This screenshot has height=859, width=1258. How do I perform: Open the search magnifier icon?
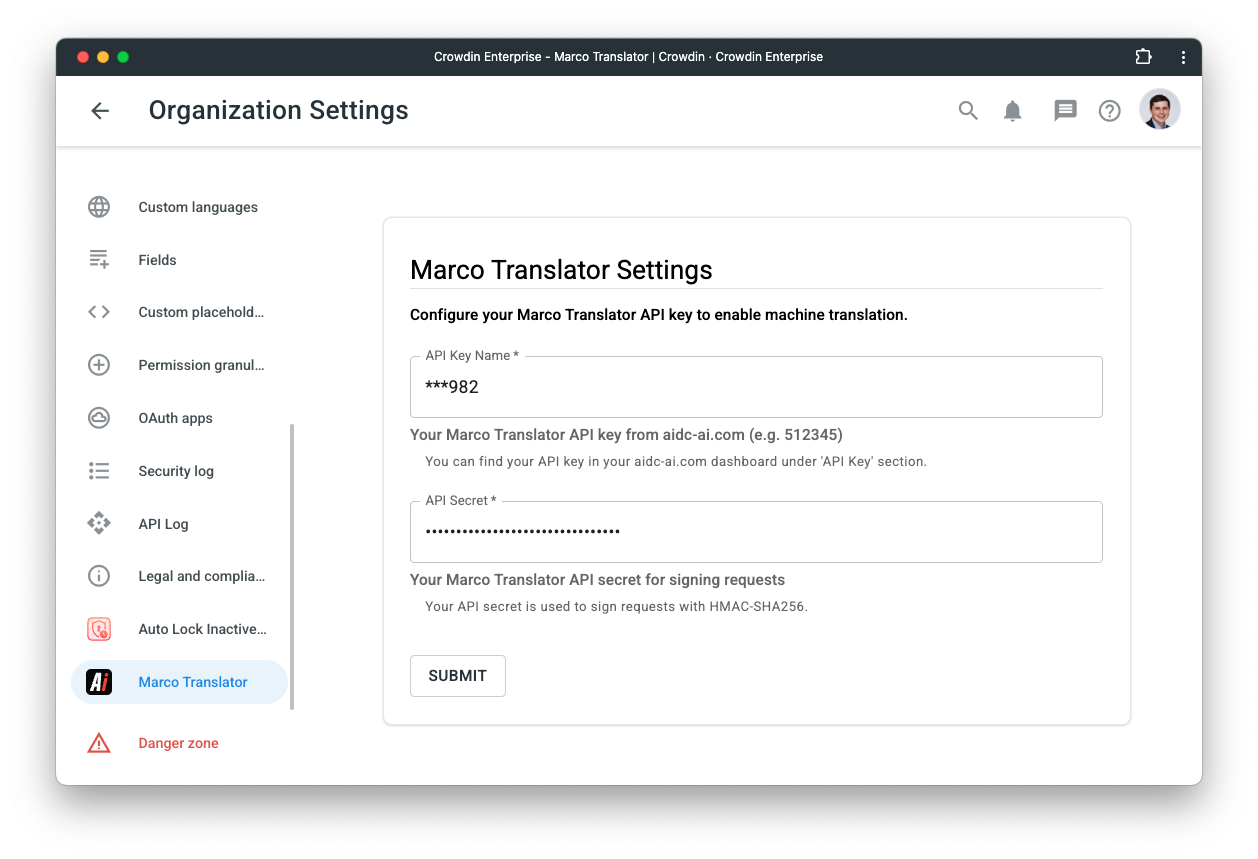(968, 111)
